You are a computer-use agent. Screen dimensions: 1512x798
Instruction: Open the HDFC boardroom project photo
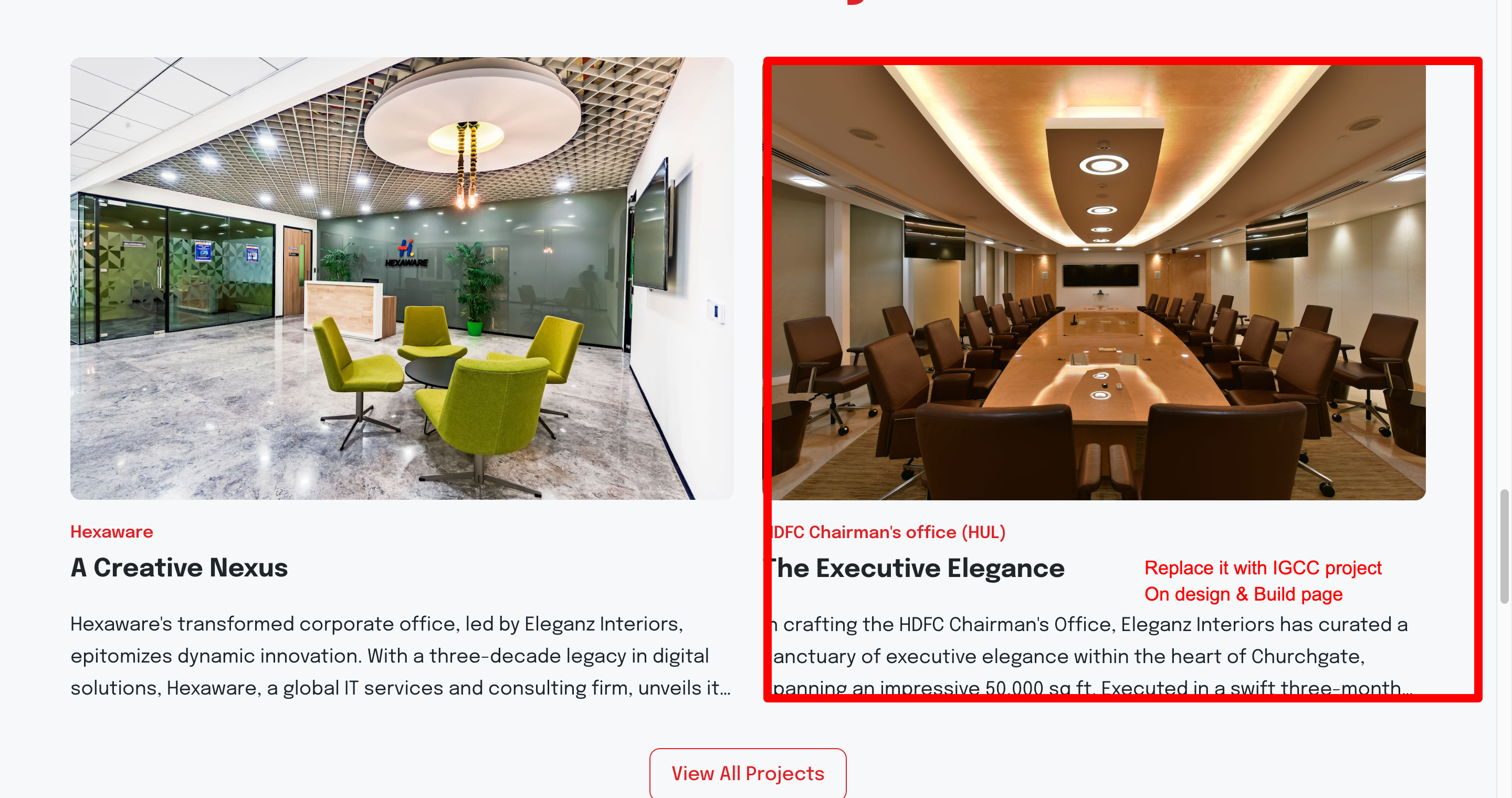coord(1097,281)
